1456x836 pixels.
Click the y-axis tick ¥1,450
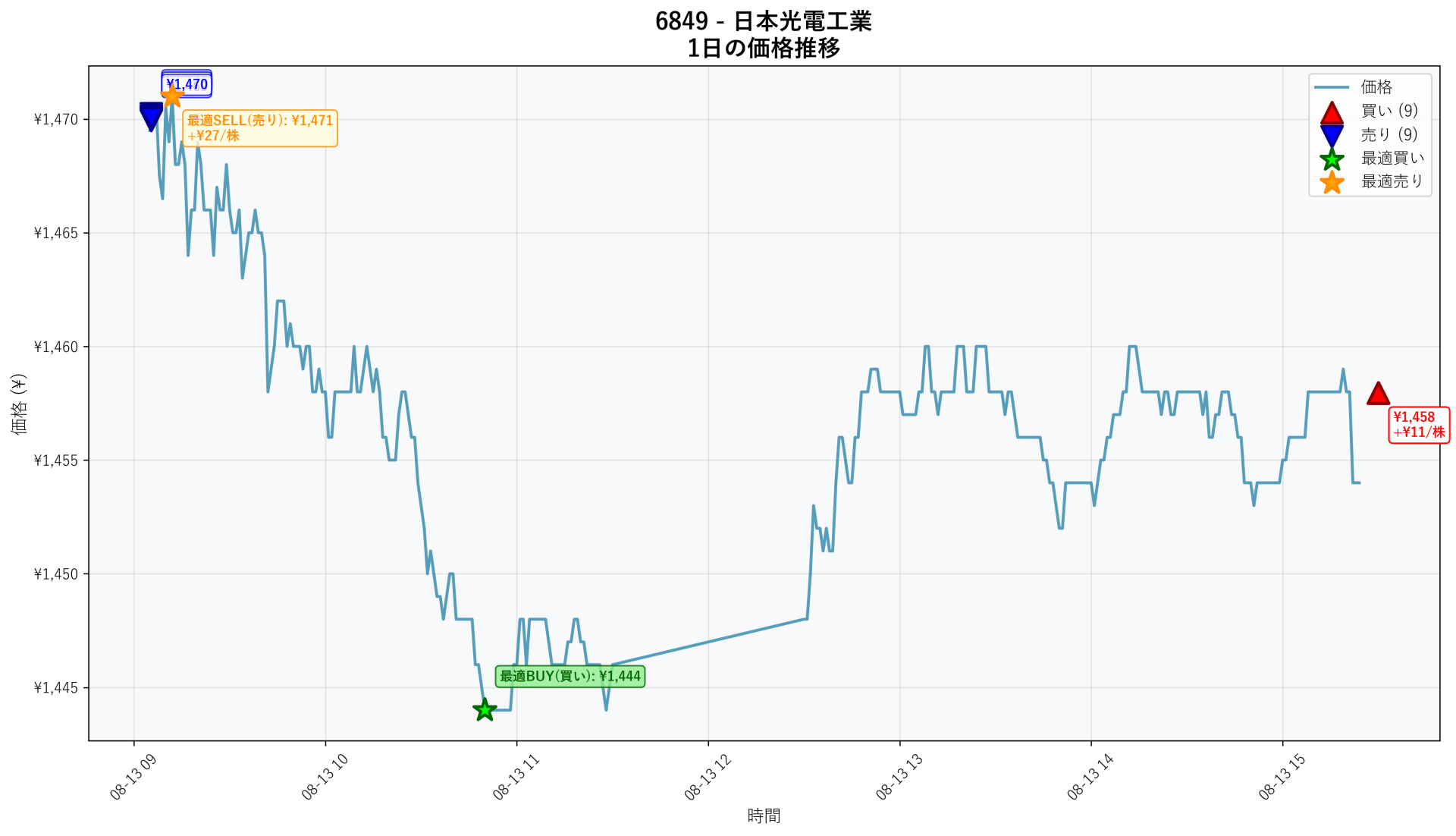(x=56, y=574)
